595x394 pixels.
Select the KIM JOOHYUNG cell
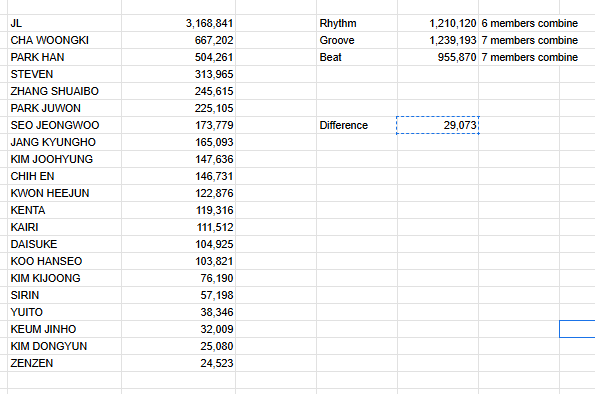(65, 159)
